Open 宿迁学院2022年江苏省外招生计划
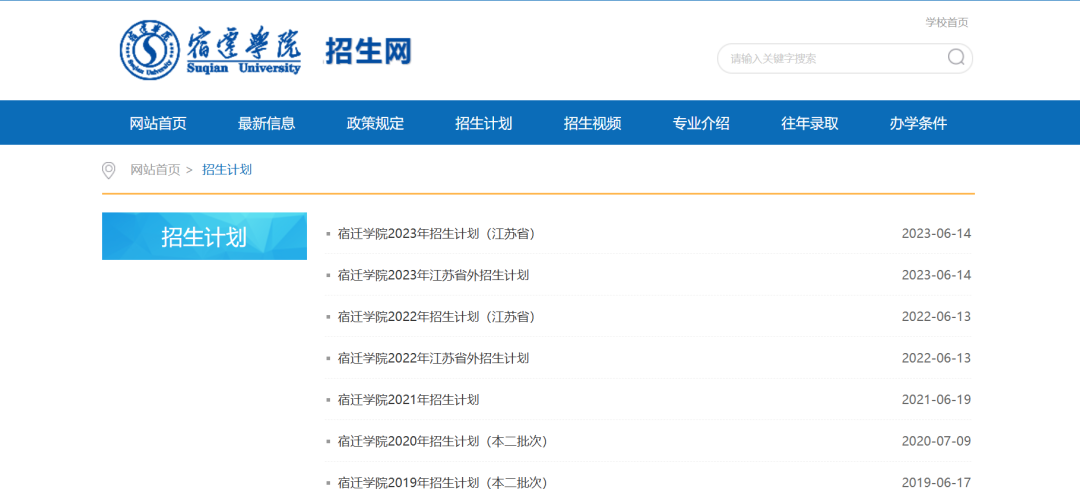The image size is (1080, 499). (433, 358)
